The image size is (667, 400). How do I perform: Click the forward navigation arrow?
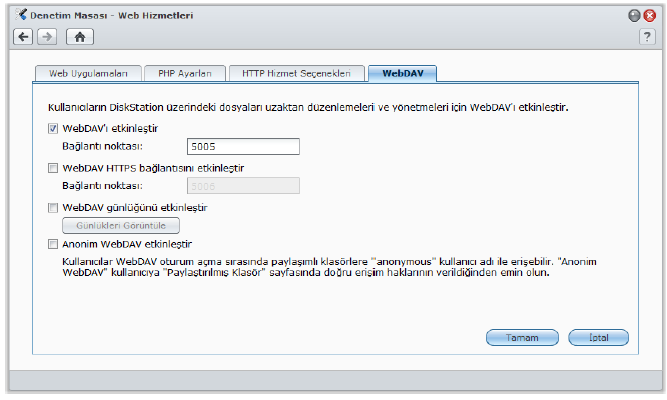point(46,36)
